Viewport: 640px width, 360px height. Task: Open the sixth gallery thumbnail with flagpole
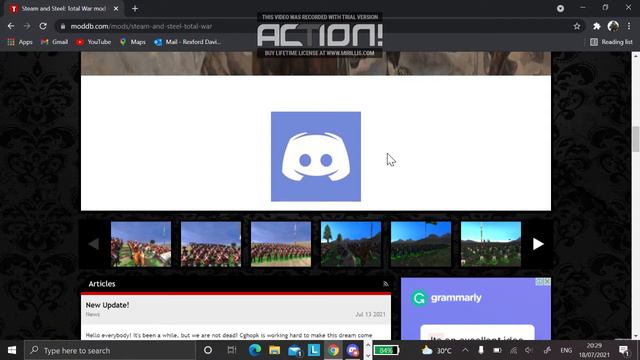(491, 244)
